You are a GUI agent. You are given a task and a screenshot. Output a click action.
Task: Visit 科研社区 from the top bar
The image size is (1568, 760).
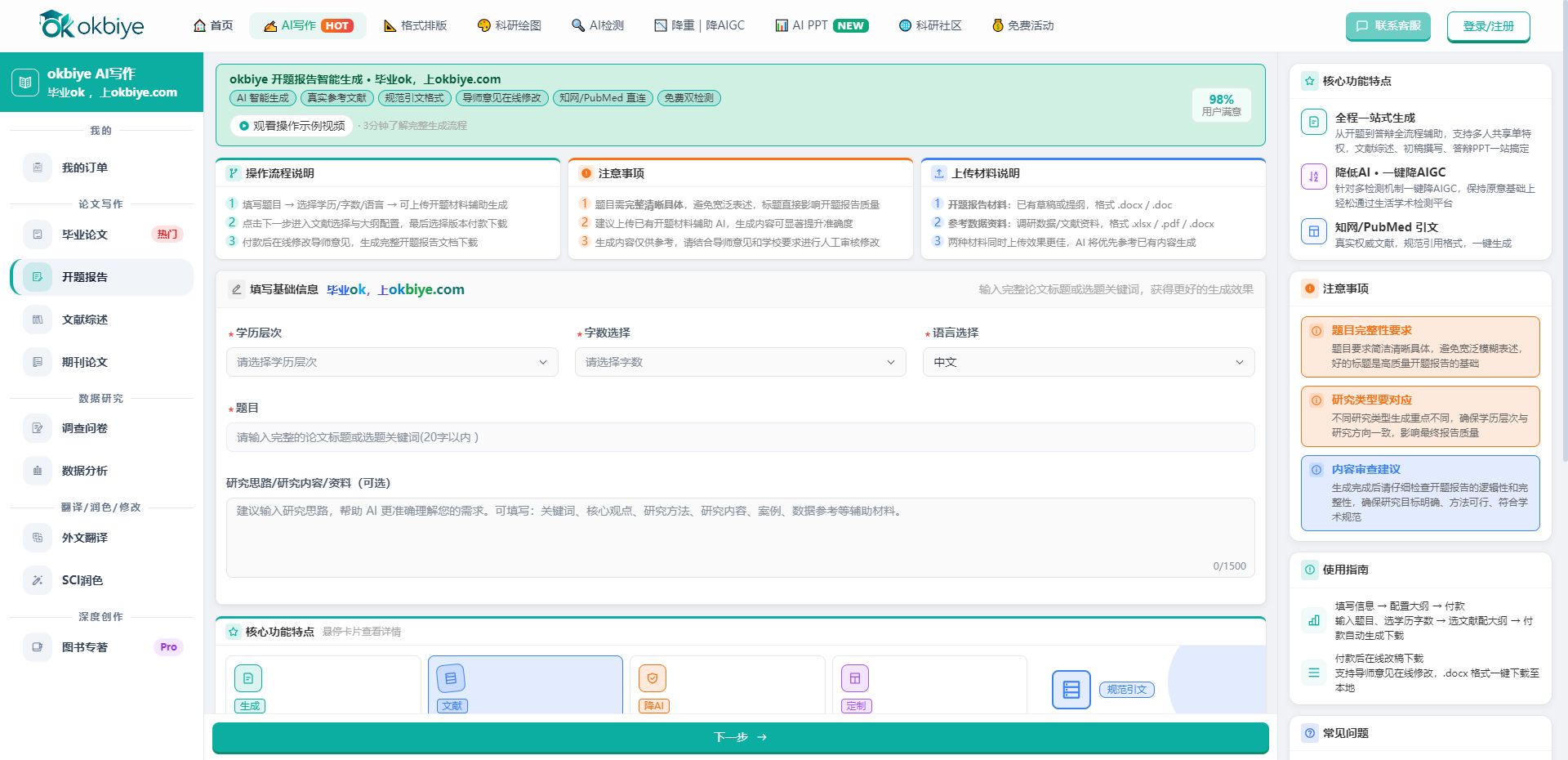pyautogui.click(x=930, y=25)
